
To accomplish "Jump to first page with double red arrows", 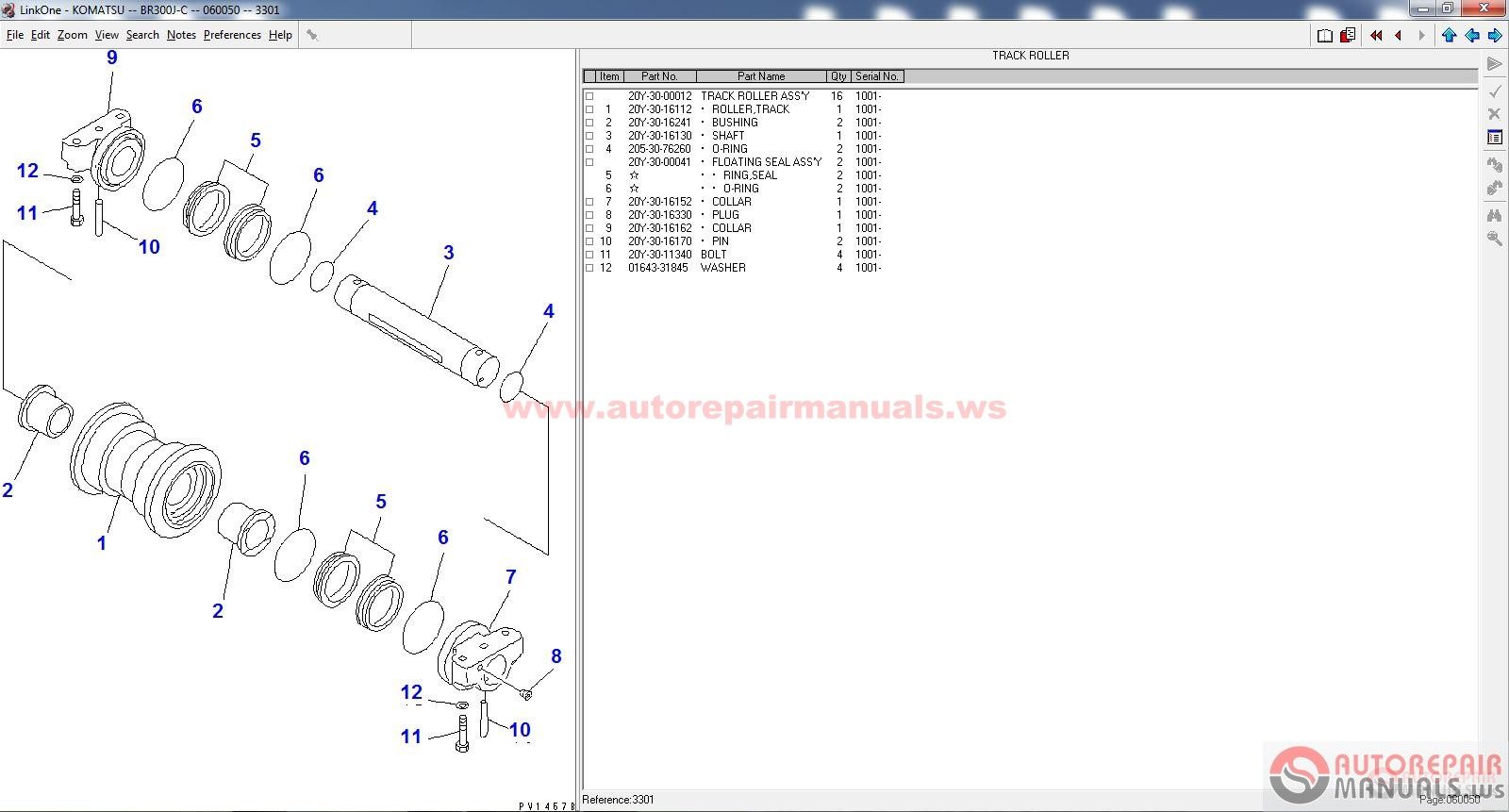I will pyautogui.click(x=1376, y=36).
